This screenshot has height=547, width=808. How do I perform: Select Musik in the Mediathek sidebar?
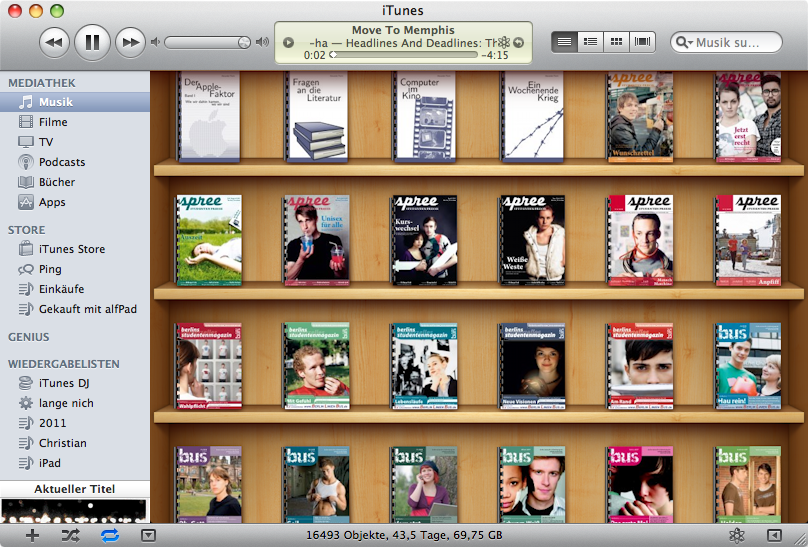(x=75, y=102)
